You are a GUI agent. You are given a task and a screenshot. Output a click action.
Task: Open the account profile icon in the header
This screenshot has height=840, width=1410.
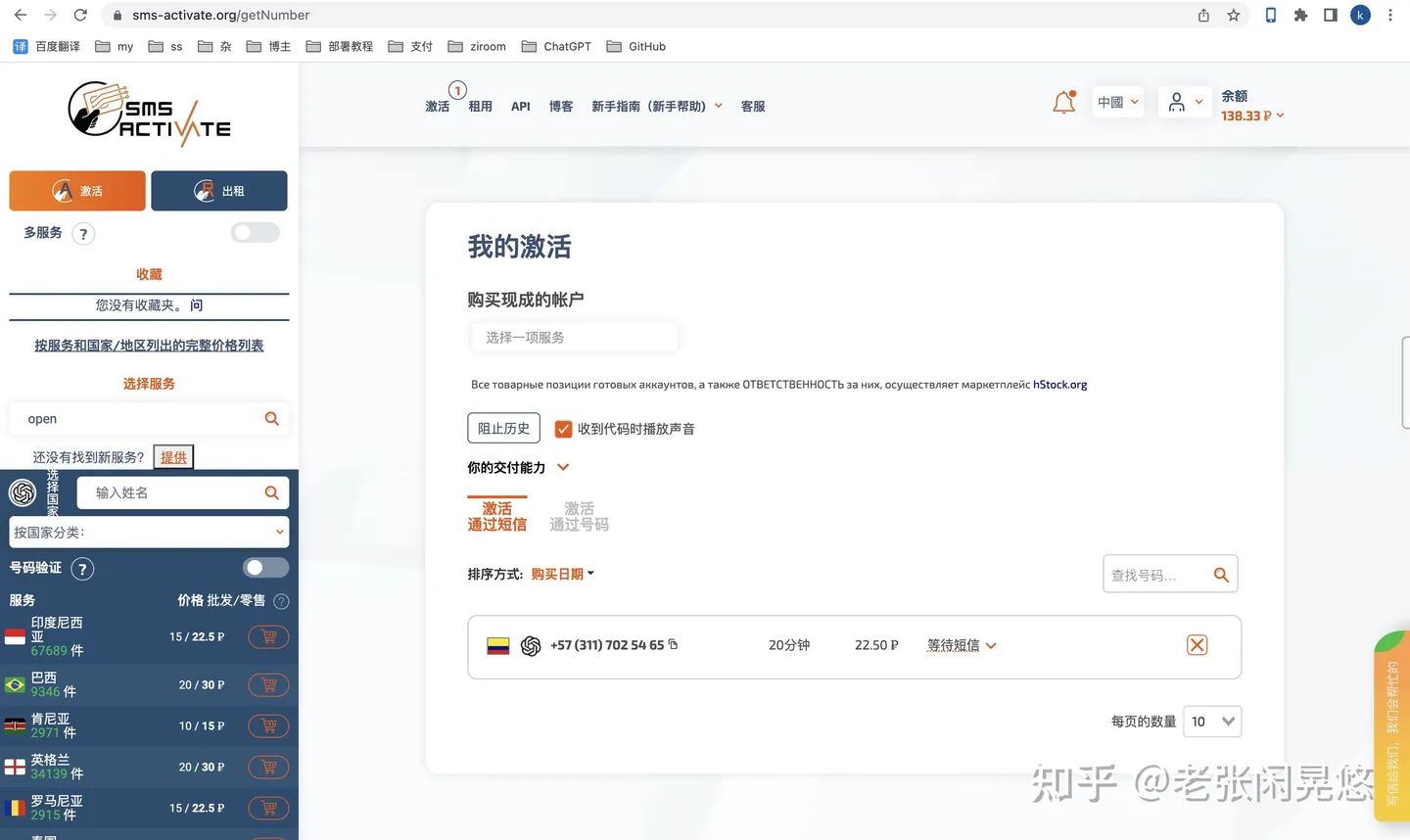coord(1179,101)
